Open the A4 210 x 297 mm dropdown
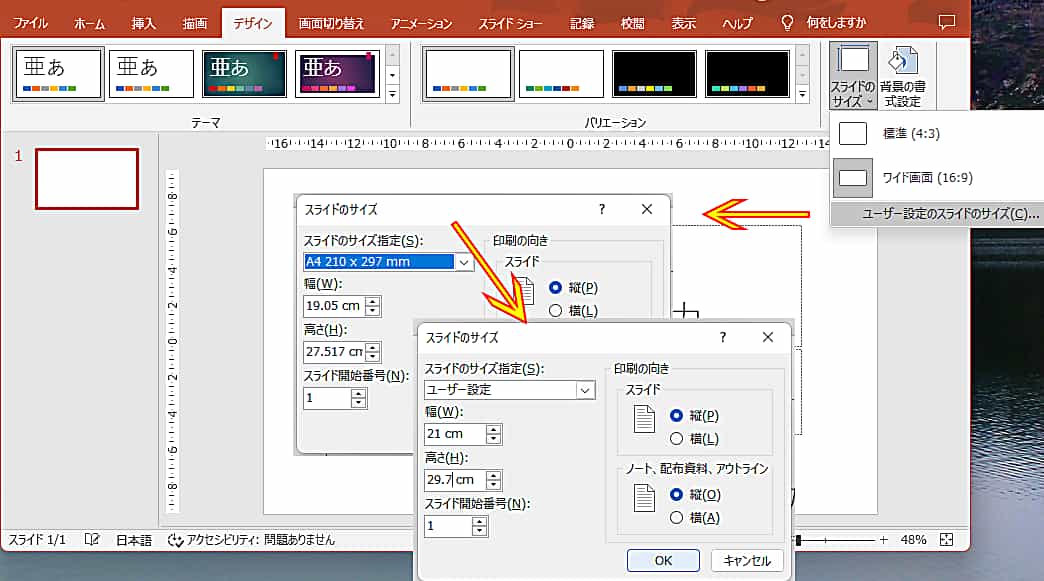1044x581 pixels. pos(463,262)
